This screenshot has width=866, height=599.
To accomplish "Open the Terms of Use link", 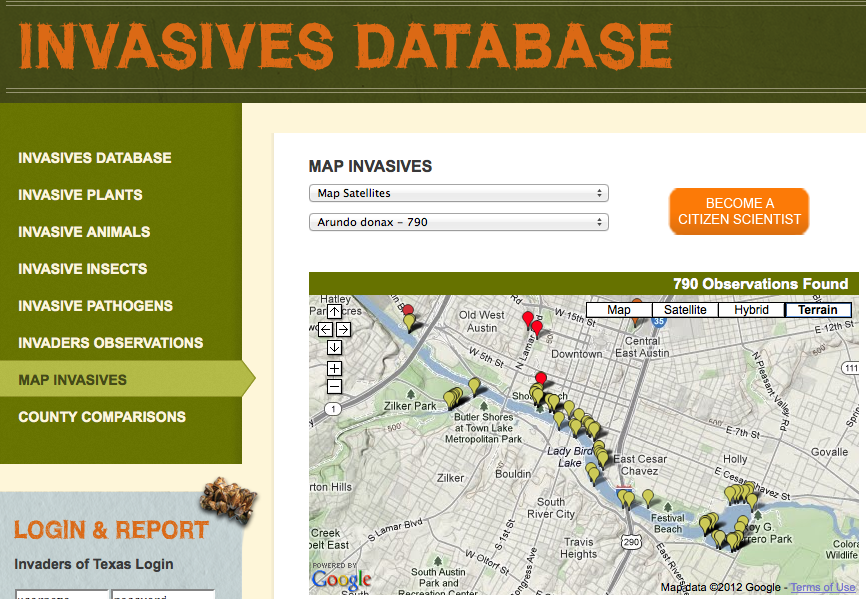I will click(x=823, y=588).
